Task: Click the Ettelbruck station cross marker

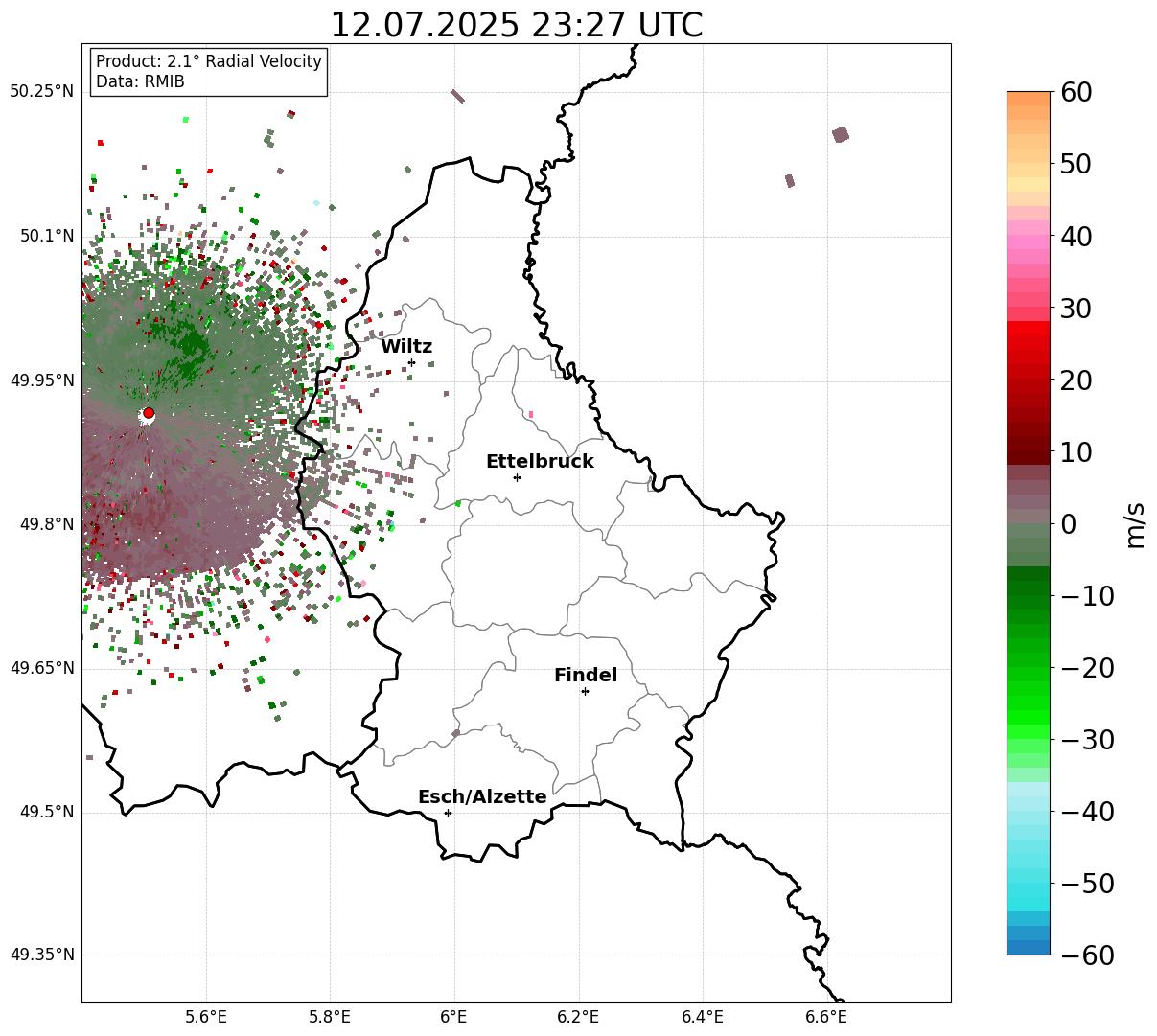Action: point(517,477)
